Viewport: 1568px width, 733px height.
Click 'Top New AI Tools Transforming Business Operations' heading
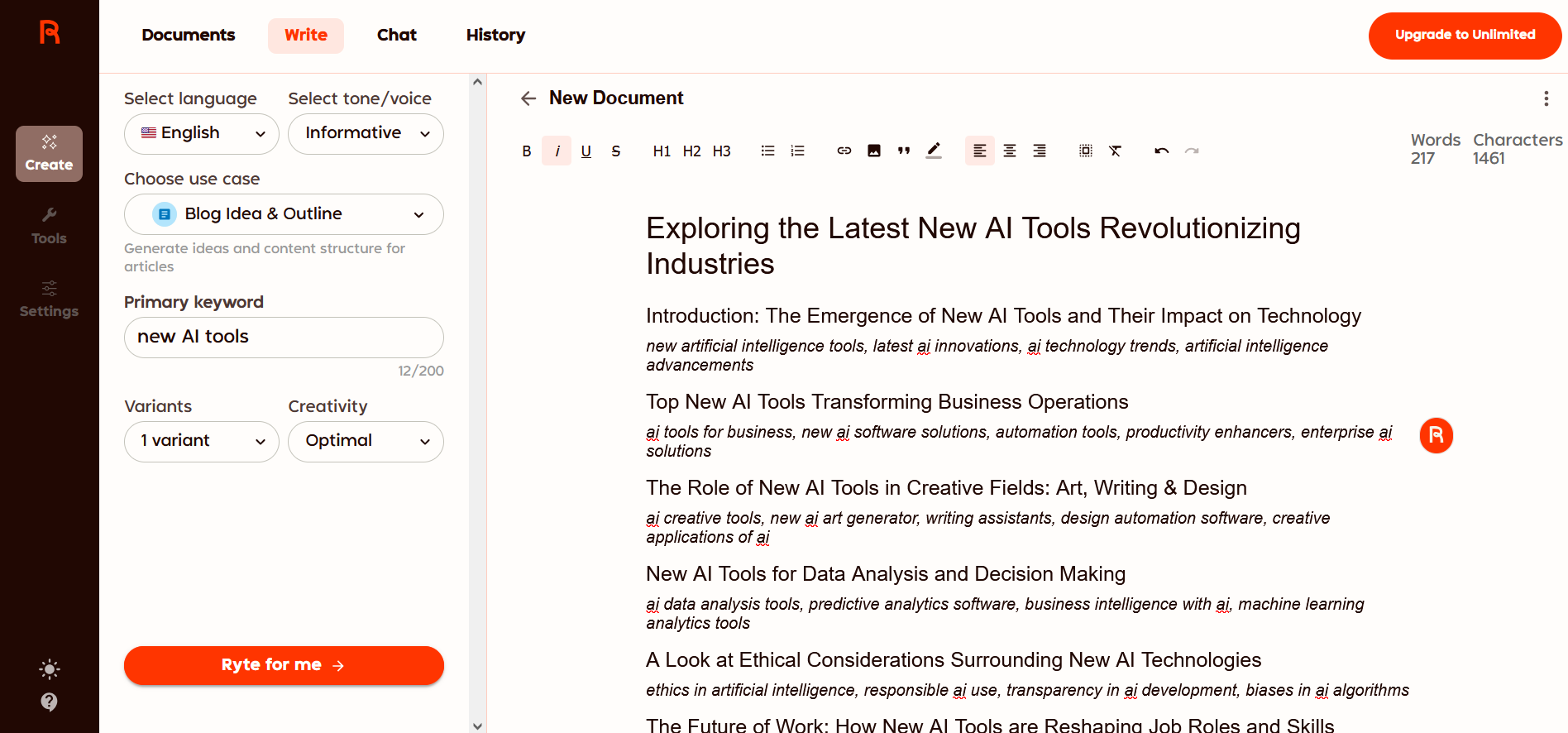887,402
